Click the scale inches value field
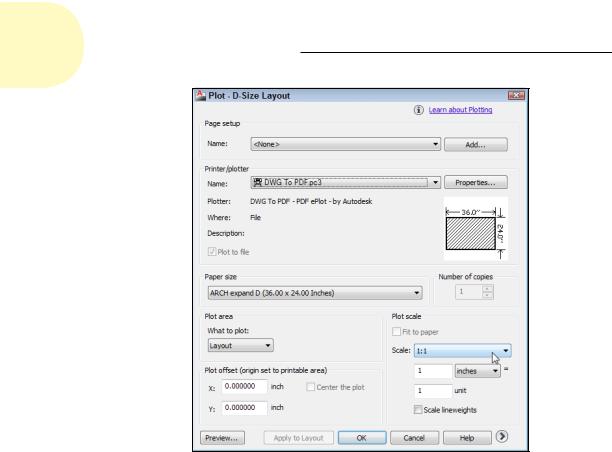This screenshot has height=452, width=612. click(433, 371)
